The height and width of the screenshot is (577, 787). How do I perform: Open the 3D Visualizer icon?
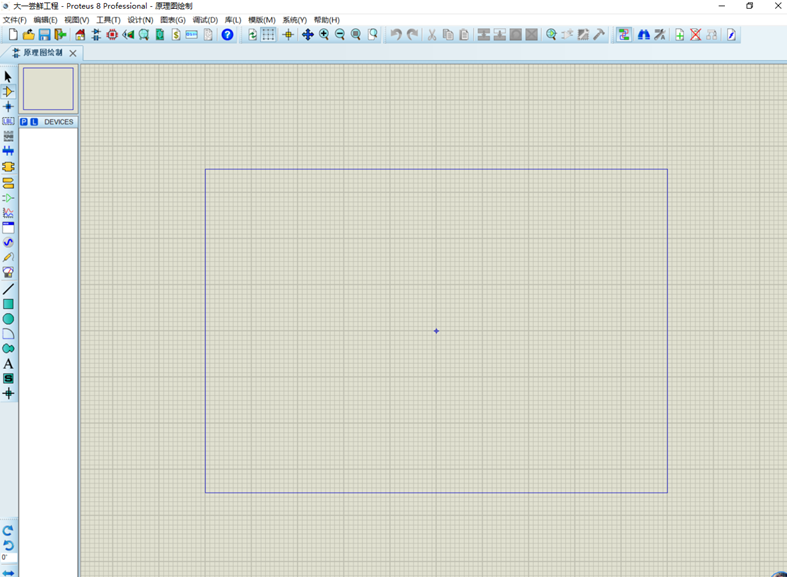tap(128, 35)
